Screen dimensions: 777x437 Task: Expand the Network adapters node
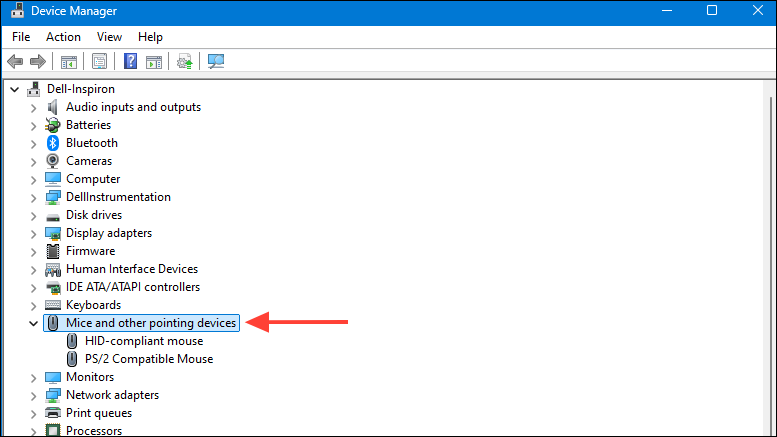click(x=33, y=395)
